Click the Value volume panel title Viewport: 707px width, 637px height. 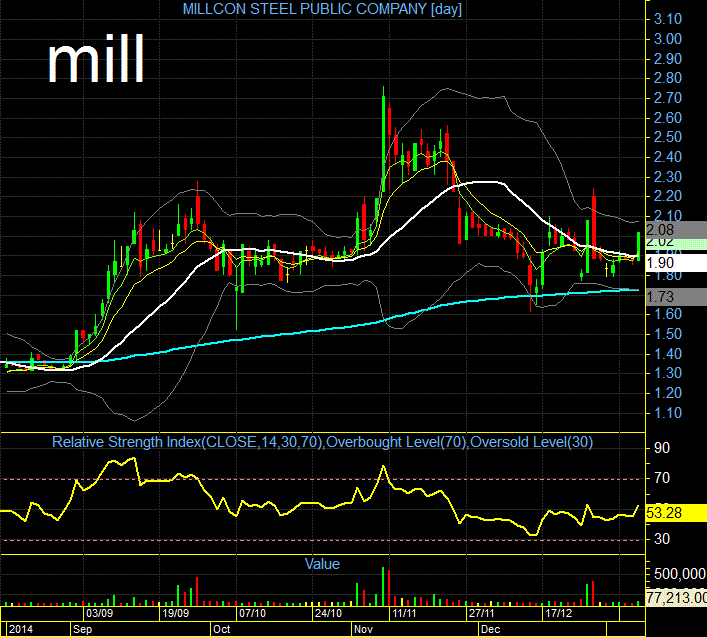pos(322,564)
